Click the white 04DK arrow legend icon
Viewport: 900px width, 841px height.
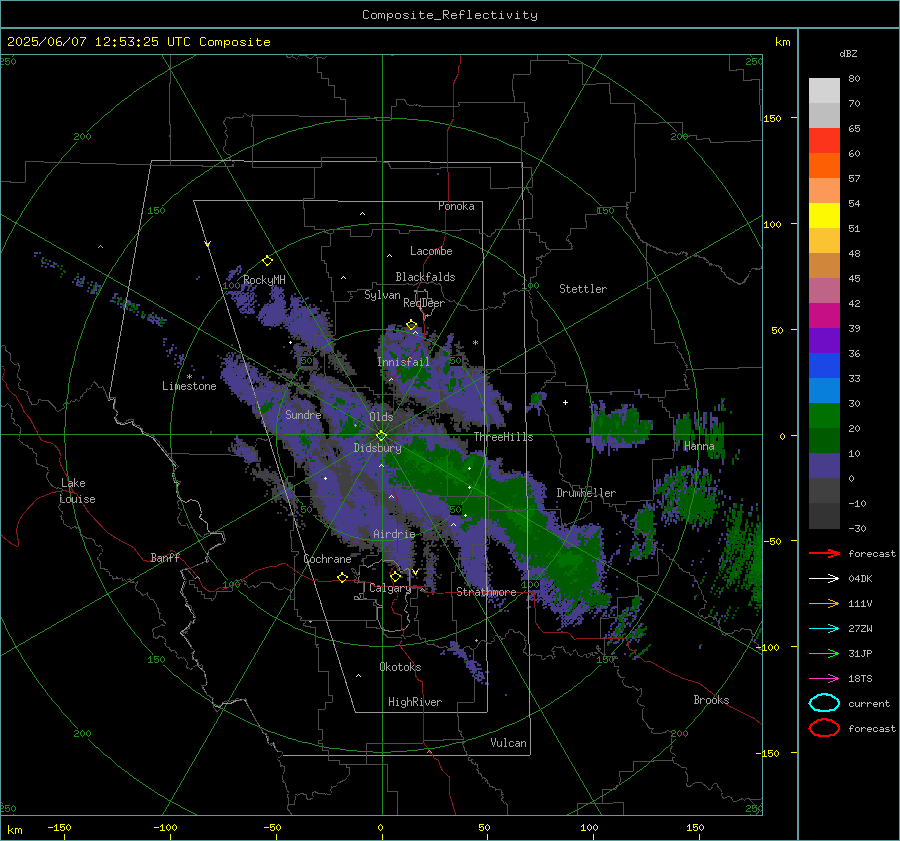click(x=824, y=578)
